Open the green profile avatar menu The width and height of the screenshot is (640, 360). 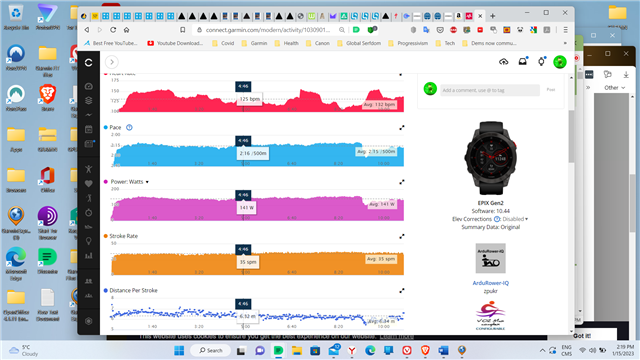point(560,62)
